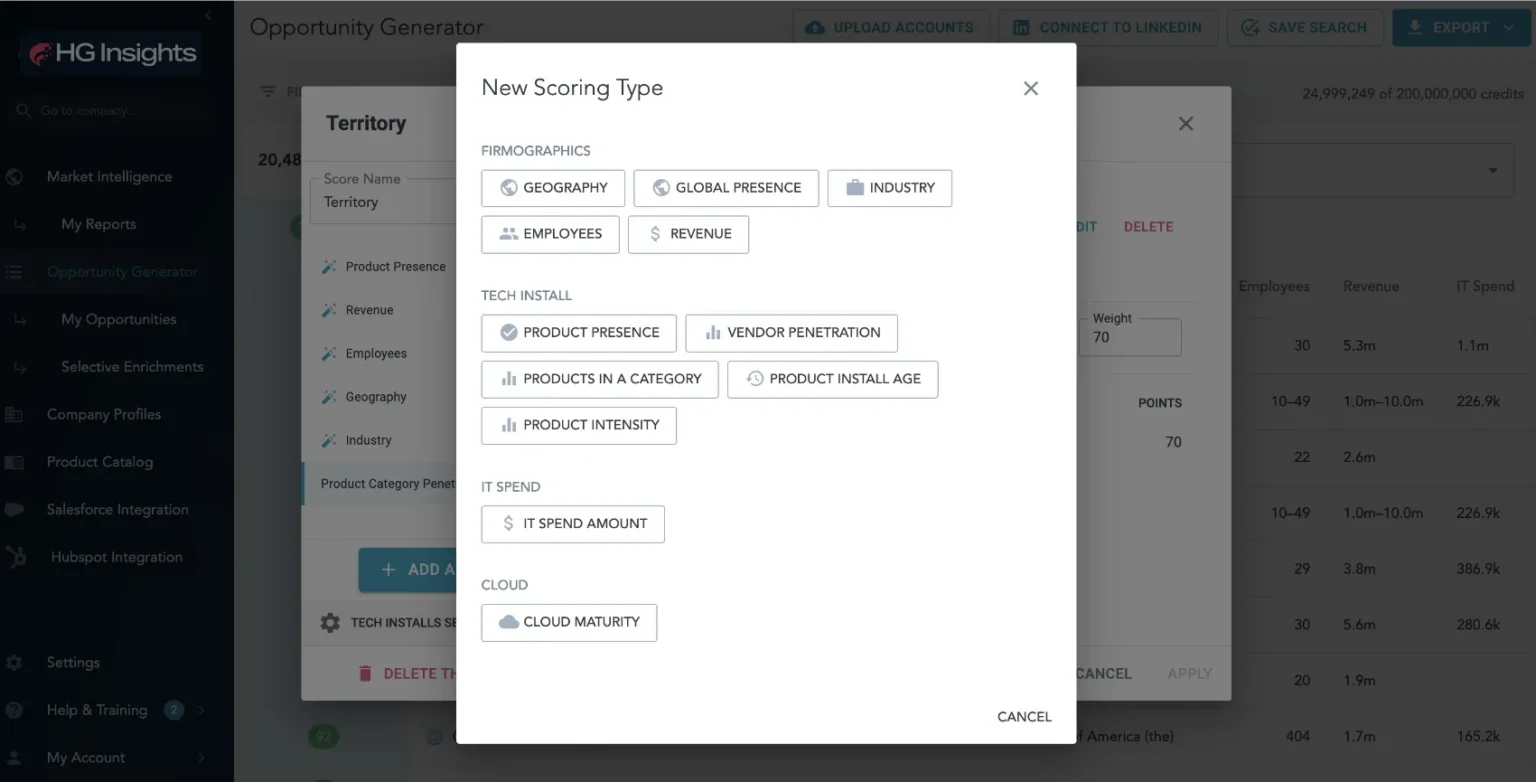The height and width of the screenshot is (782, 1536).
Task: Open Product Catalog in sidebar
Action: click(100, 462)
